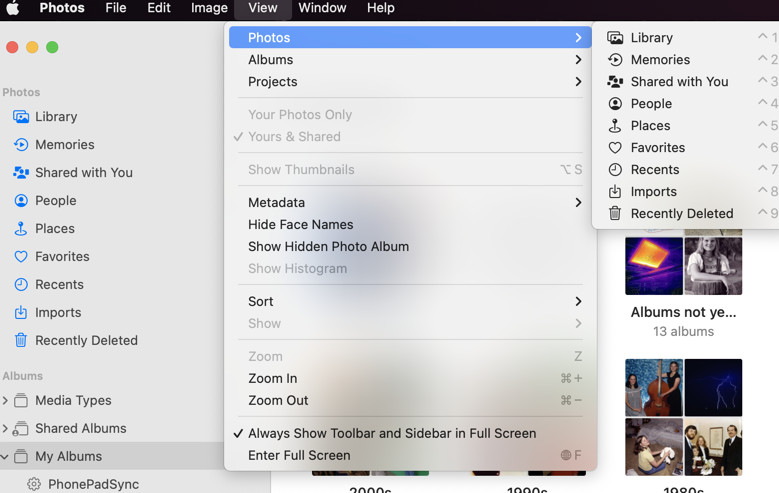Click the '13 albums' count text
Screen dimensions: 779x493
click(x=684, y=331)
